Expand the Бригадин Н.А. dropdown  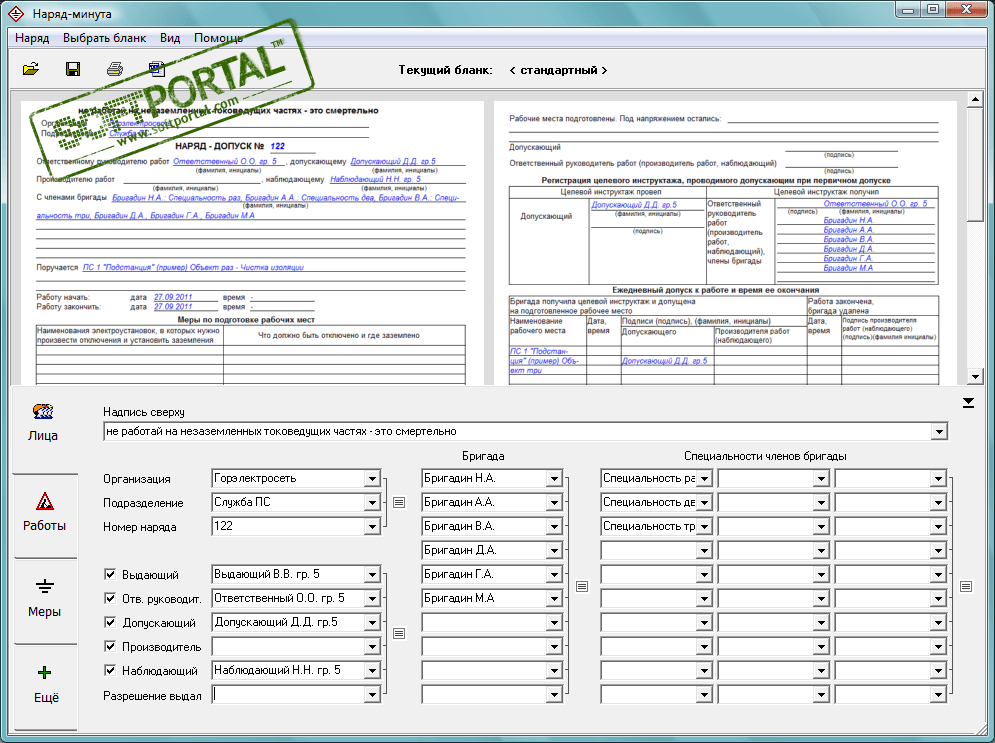[554, 479]
